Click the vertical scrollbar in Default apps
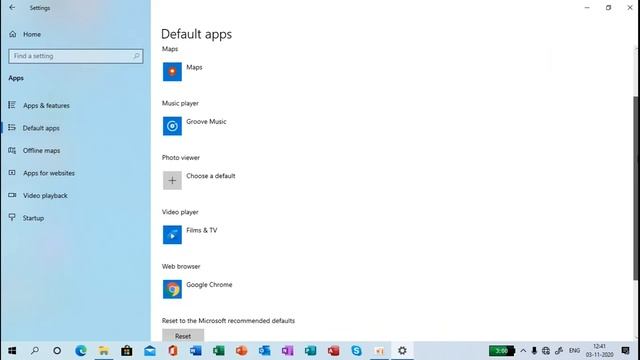 pos(636,188)
